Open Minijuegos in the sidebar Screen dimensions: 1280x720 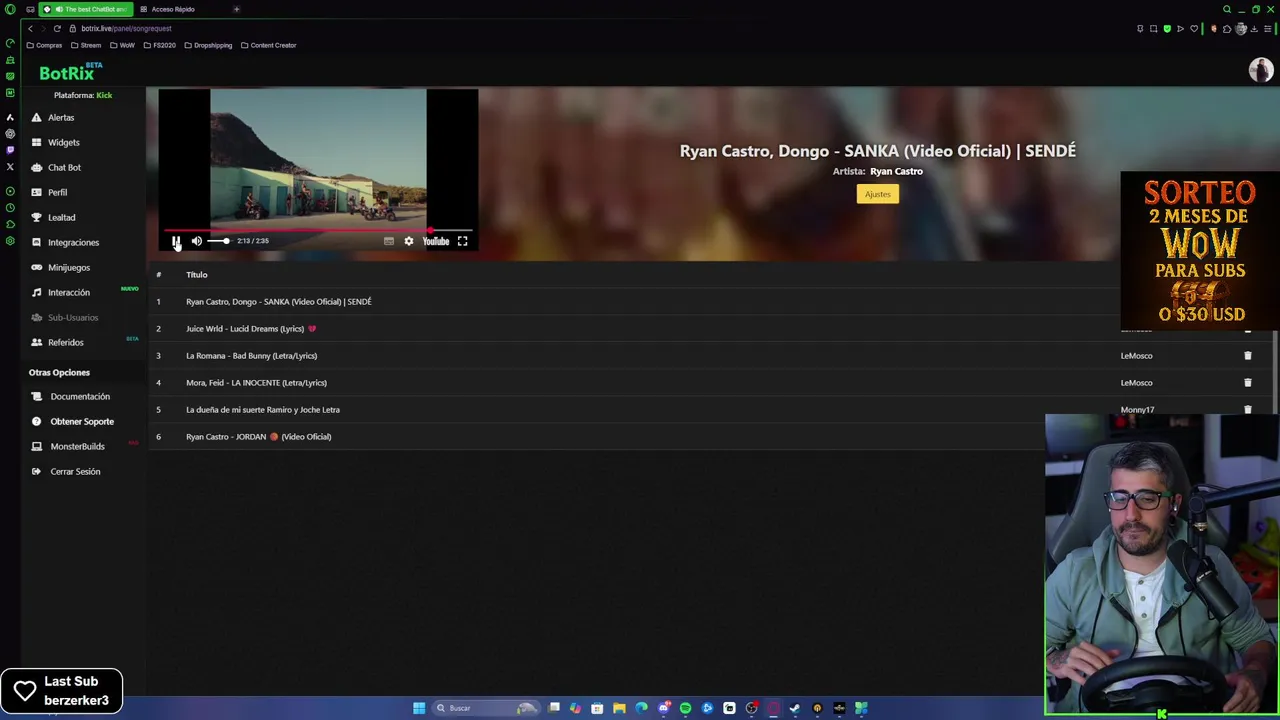pyautogui.click(x=69, y=267)
